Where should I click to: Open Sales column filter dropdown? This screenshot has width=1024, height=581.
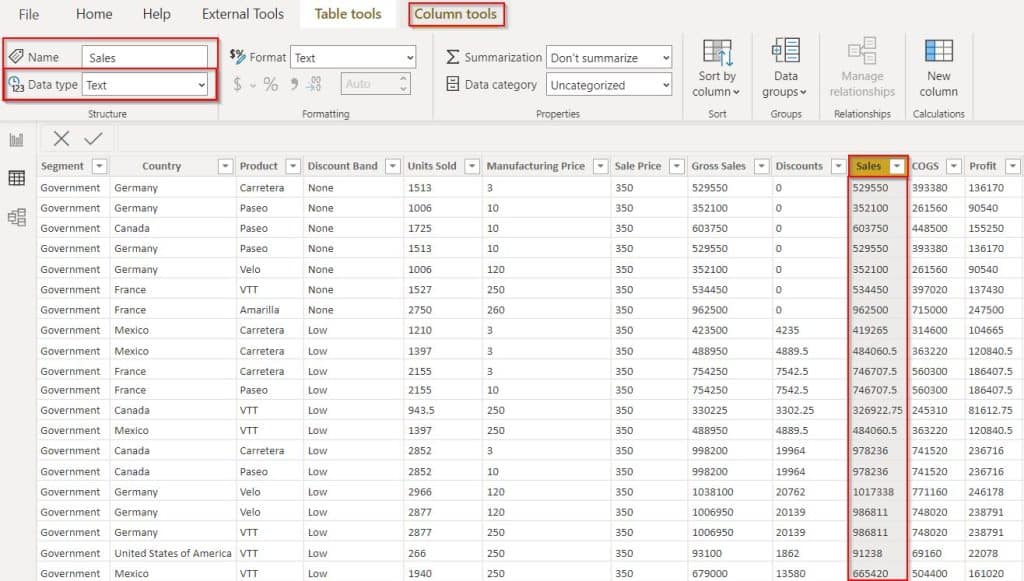[897, 166]
